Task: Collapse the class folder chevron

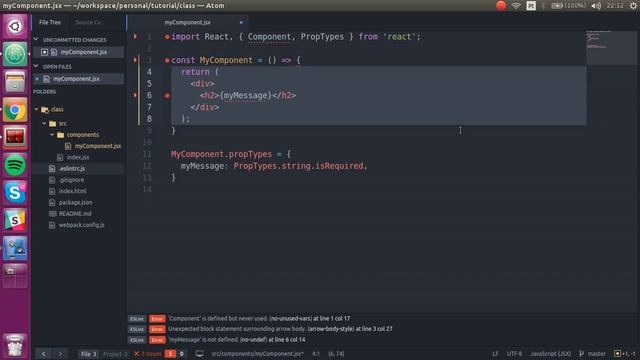Action: [x=36, y=109]
